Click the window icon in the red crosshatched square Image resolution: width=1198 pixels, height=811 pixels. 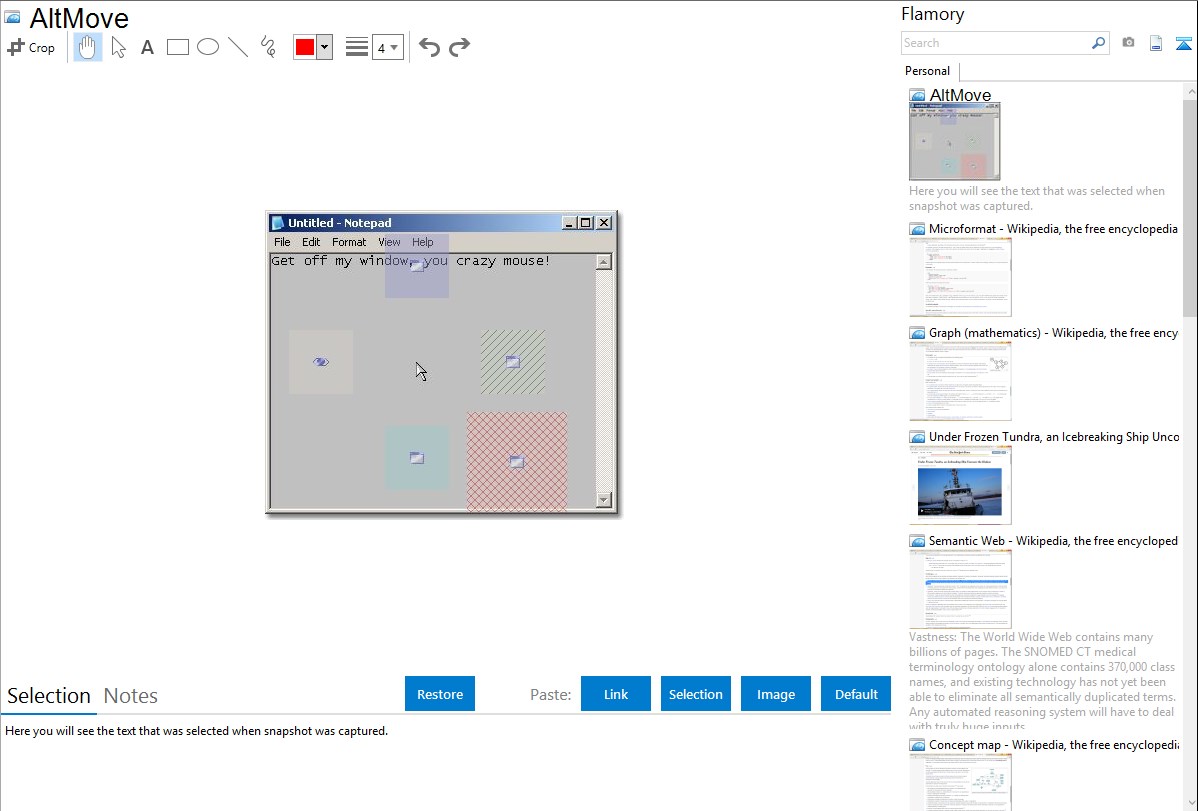point(516,462)
